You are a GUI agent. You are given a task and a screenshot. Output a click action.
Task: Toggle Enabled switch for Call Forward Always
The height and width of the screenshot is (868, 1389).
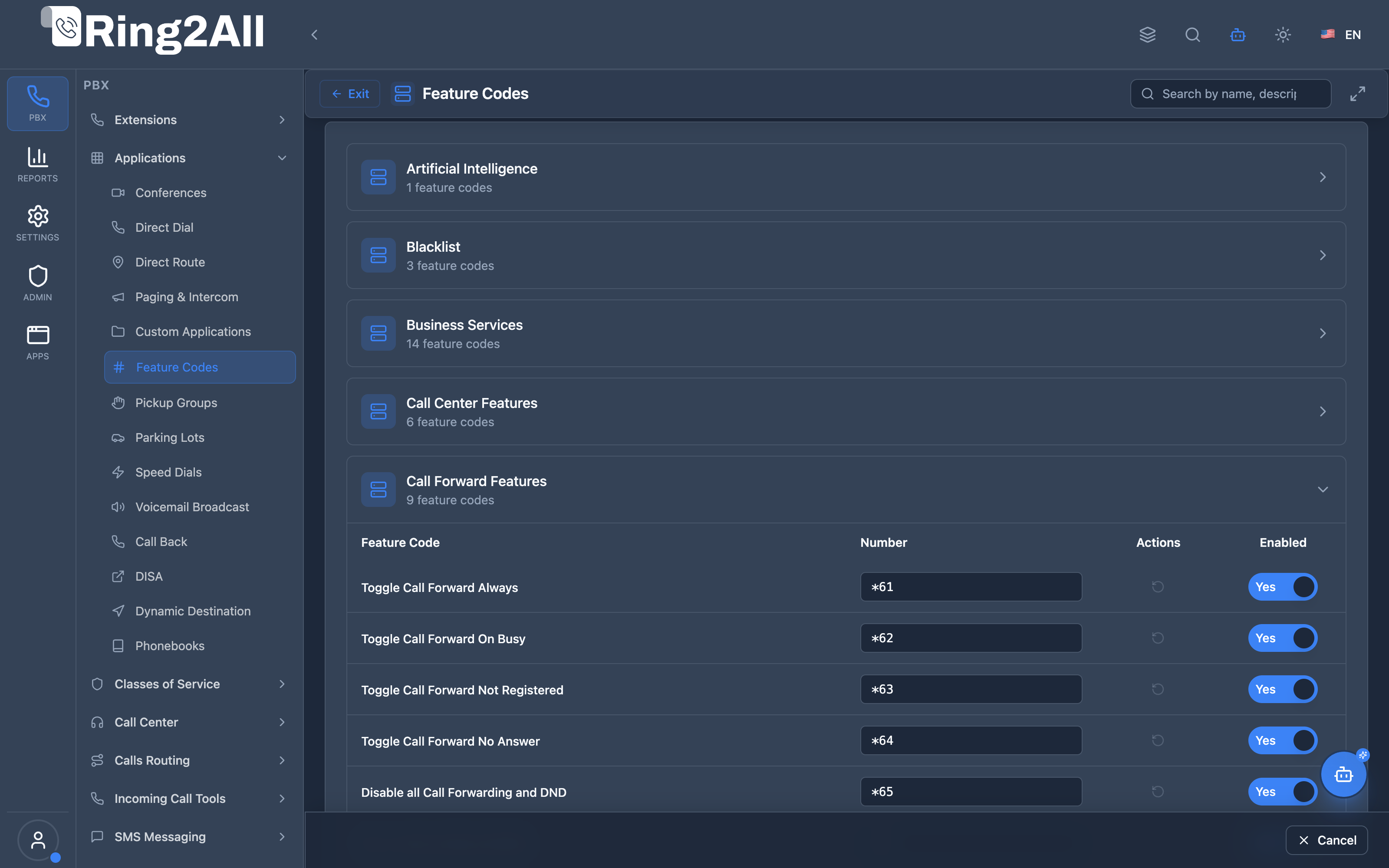tap(1283, 587)
